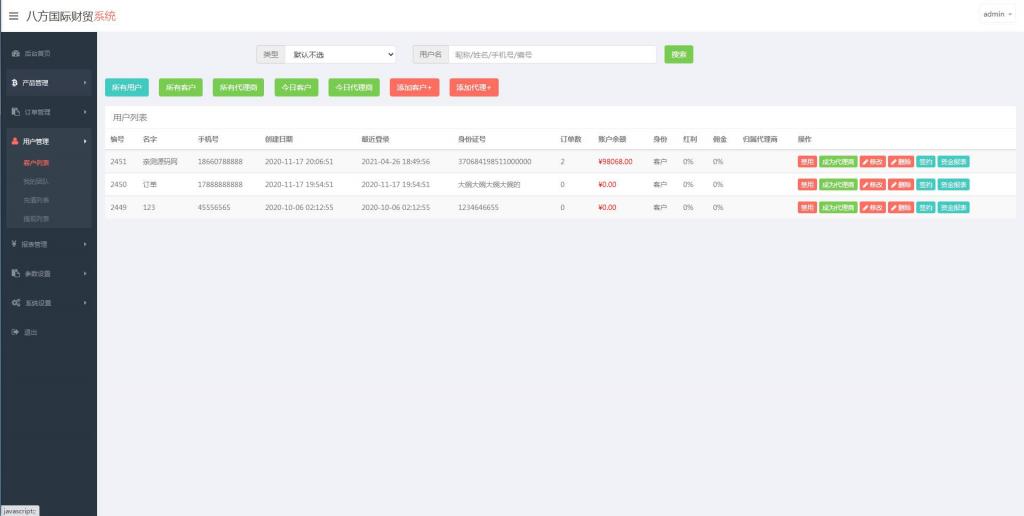
Task: Open the admin dropdown in the top right
Action: 996,15
